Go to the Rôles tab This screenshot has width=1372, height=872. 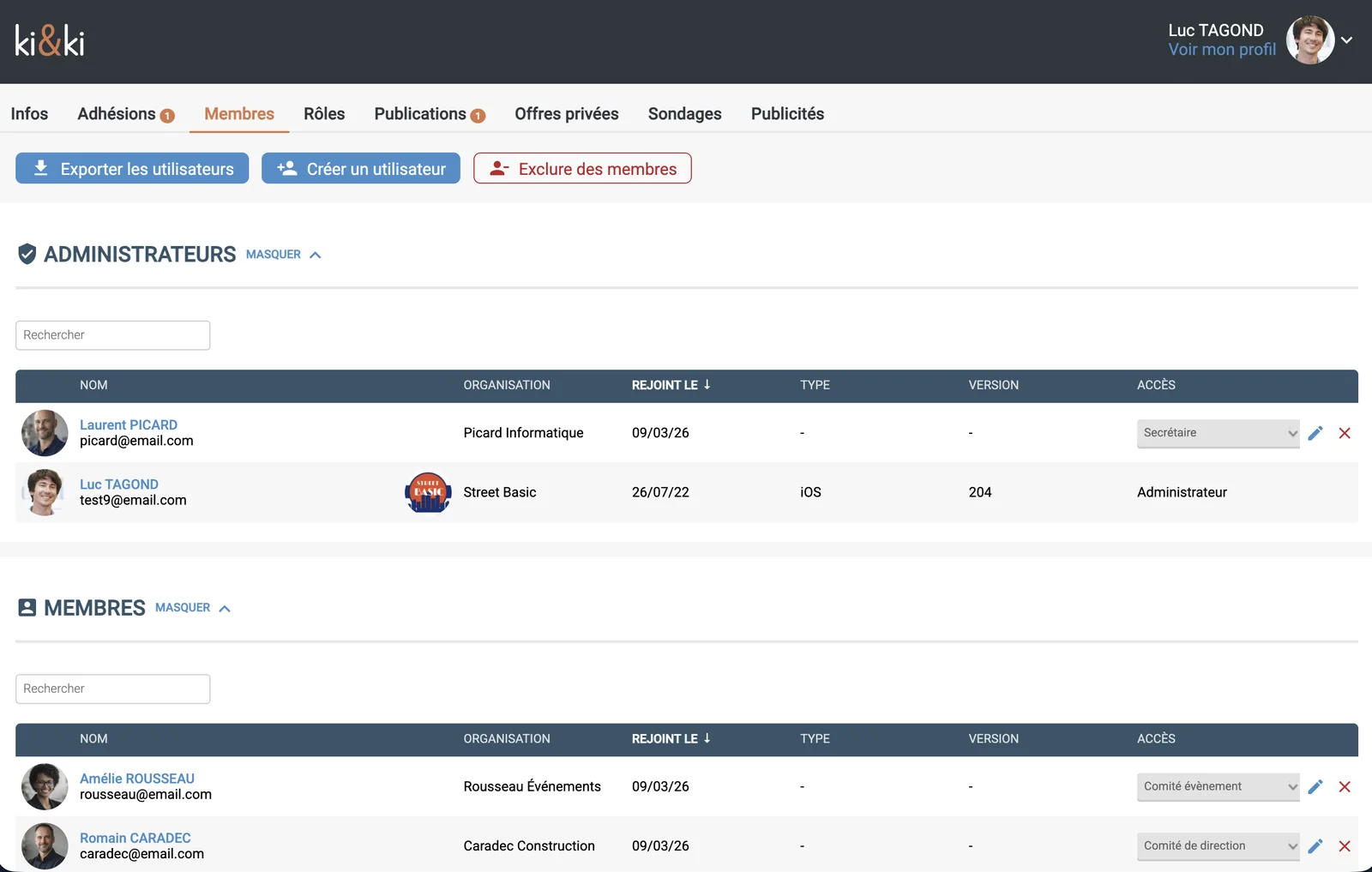click(x=324, y=114)
